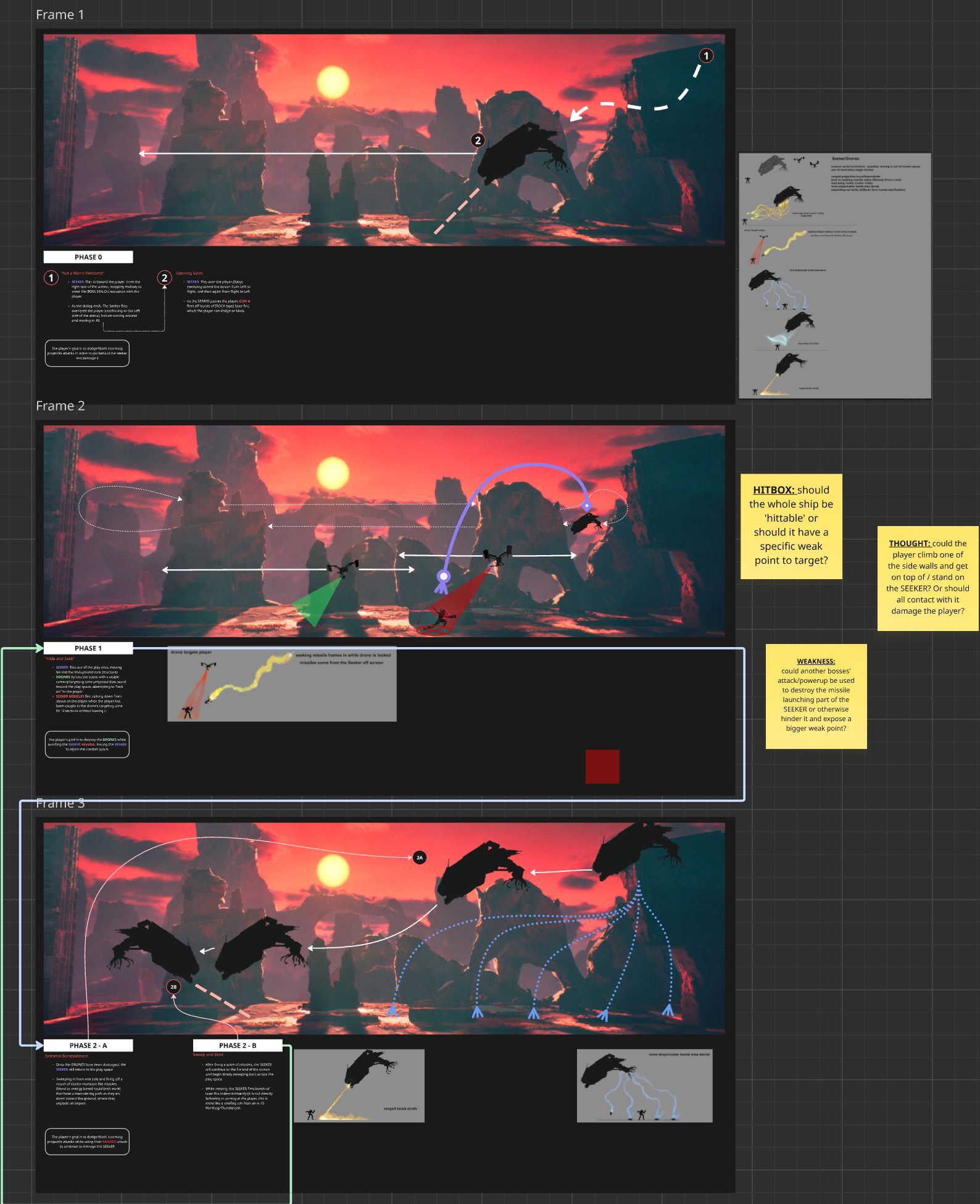Select the 'ranged beam strafe' reference image
980x1204 pixels.
(359, 1085)
